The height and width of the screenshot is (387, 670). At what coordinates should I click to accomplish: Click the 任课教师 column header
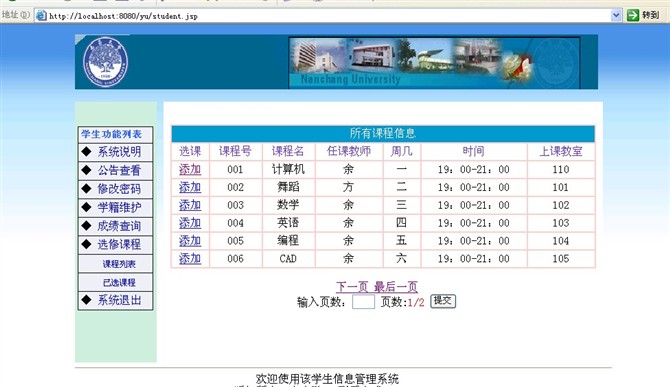pos(349,151)
